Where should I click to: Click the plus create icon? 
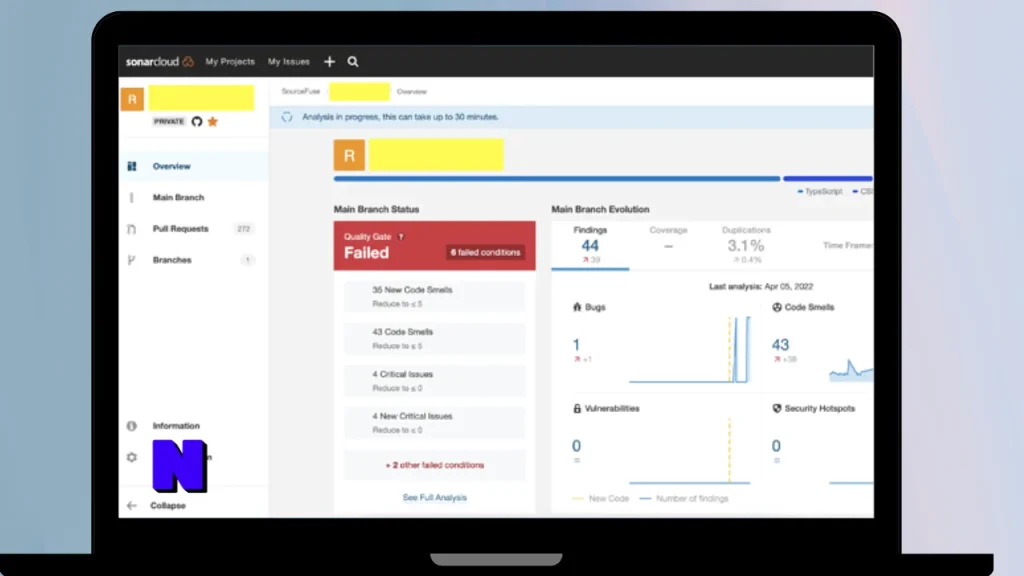pyautogui.click(x=329, y=61)
